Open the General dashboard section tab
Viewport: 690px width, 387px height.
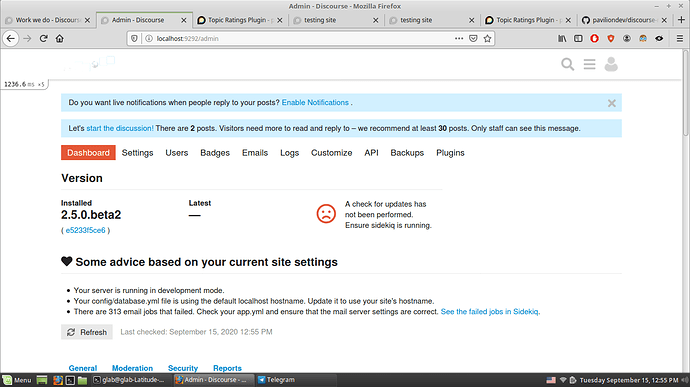(x=83, y=368)
